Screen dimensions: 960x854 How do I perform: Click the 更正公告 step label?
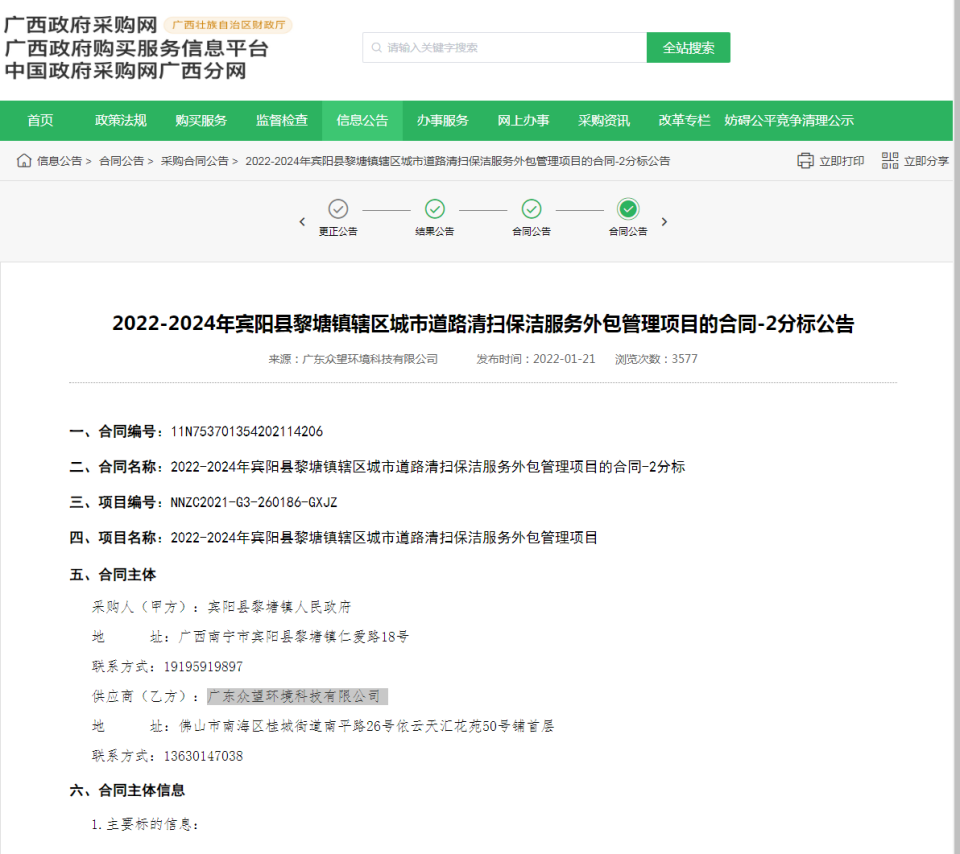[x=338, y=231]
